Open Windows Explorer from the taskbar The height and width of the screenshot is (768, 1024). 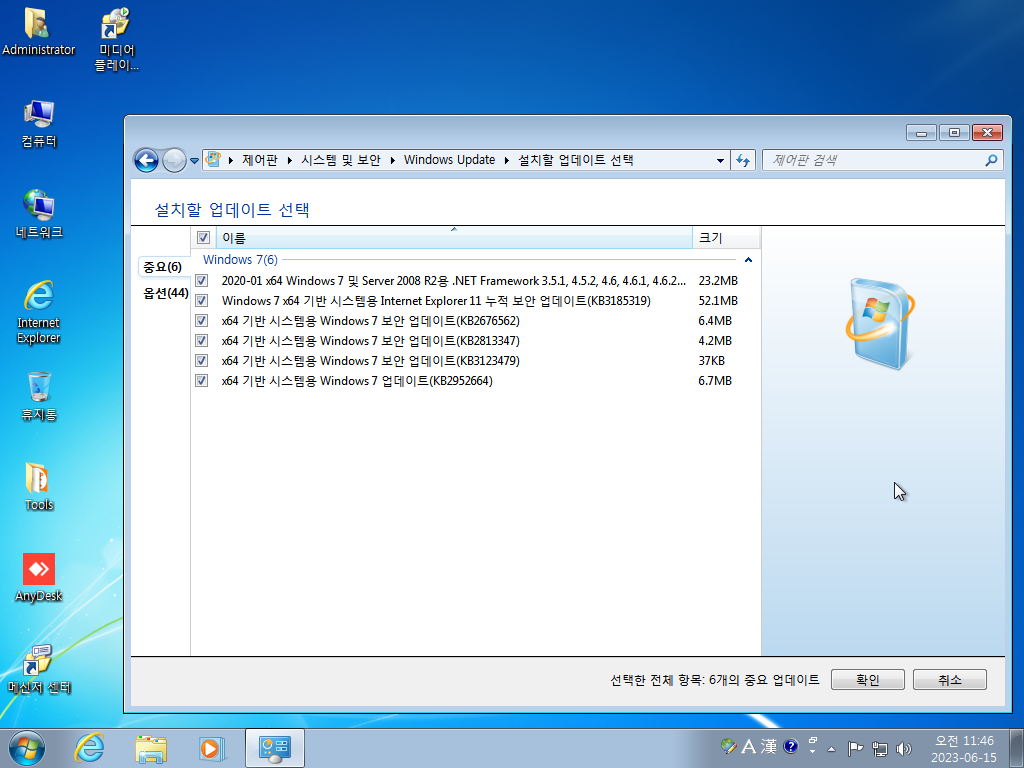pos(151,748)
